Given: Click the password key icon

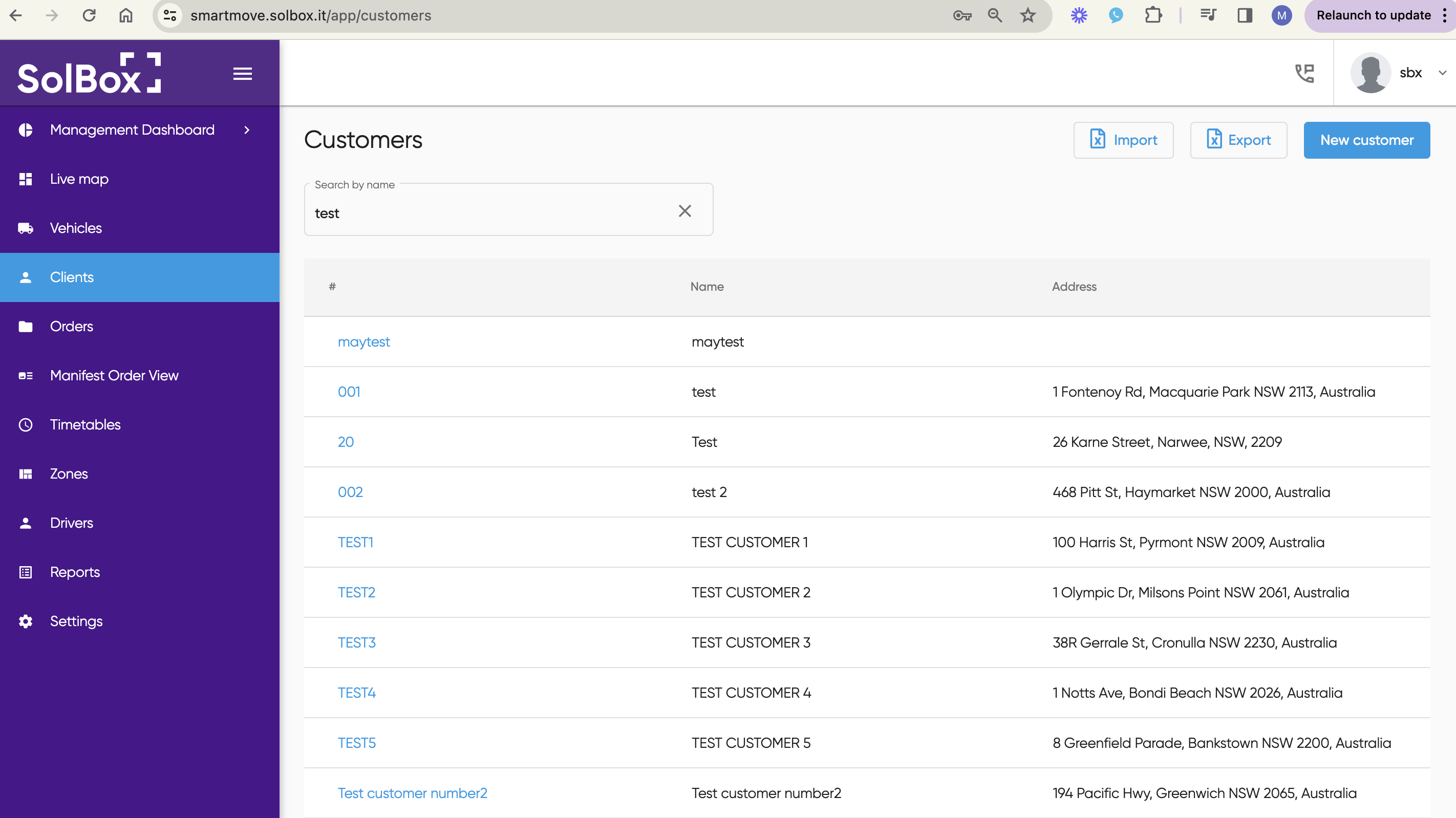Looking at the screenshot, I should pyautogui.click(x=962, y=15).
